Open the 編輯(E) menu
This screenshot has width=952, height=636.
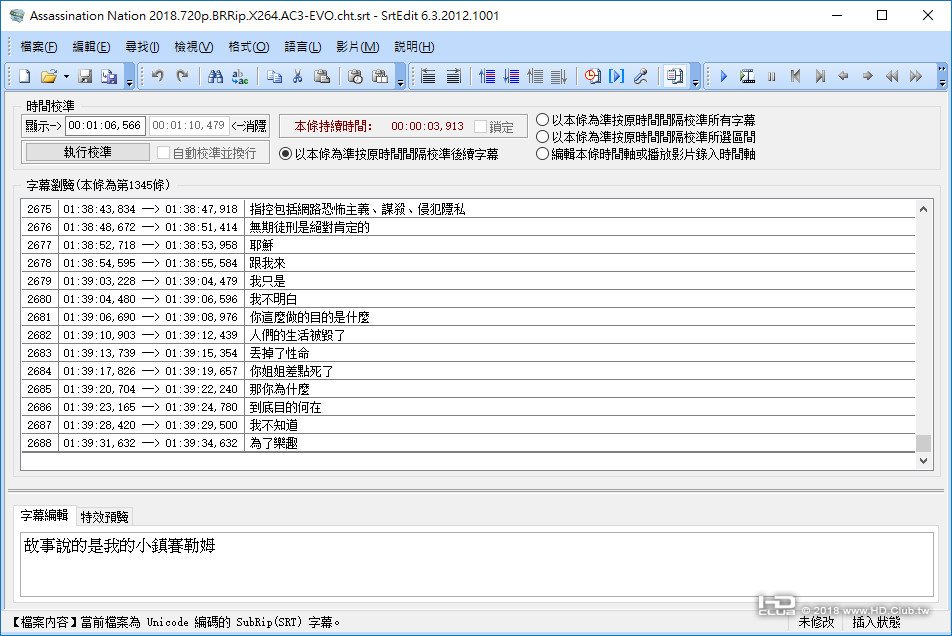(x=91, y=47)
